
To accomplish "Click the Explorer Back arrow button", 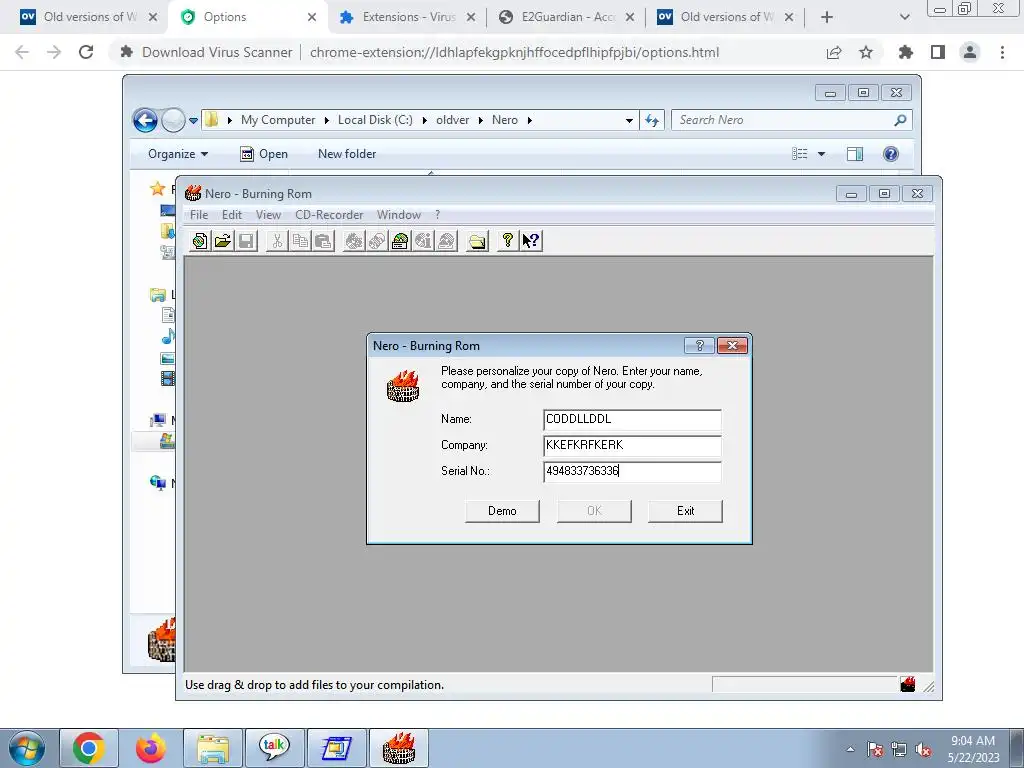I will pos(145,120).
